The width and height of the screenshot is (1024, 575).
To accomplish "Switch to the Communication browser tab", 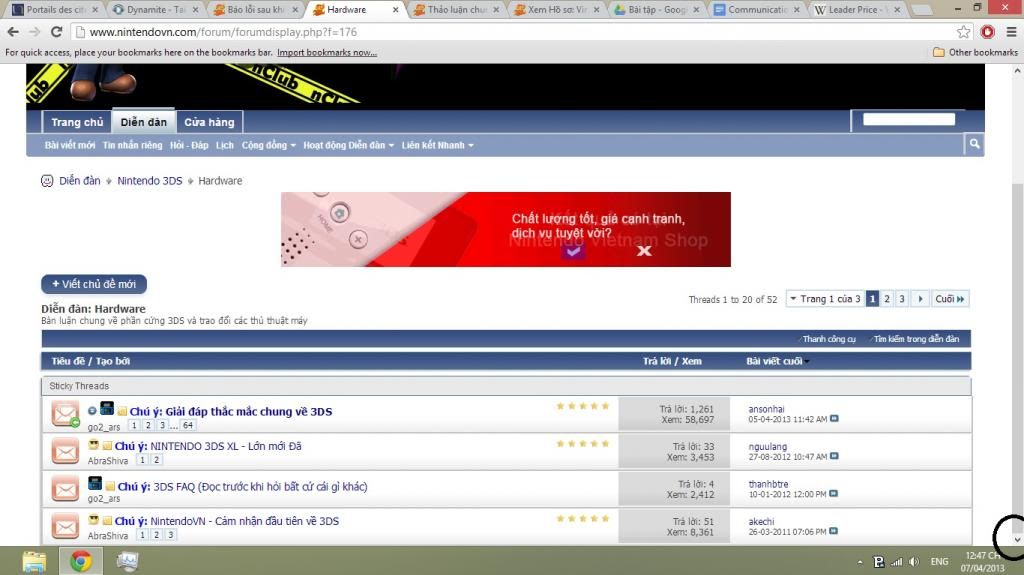I will (756, 10).
